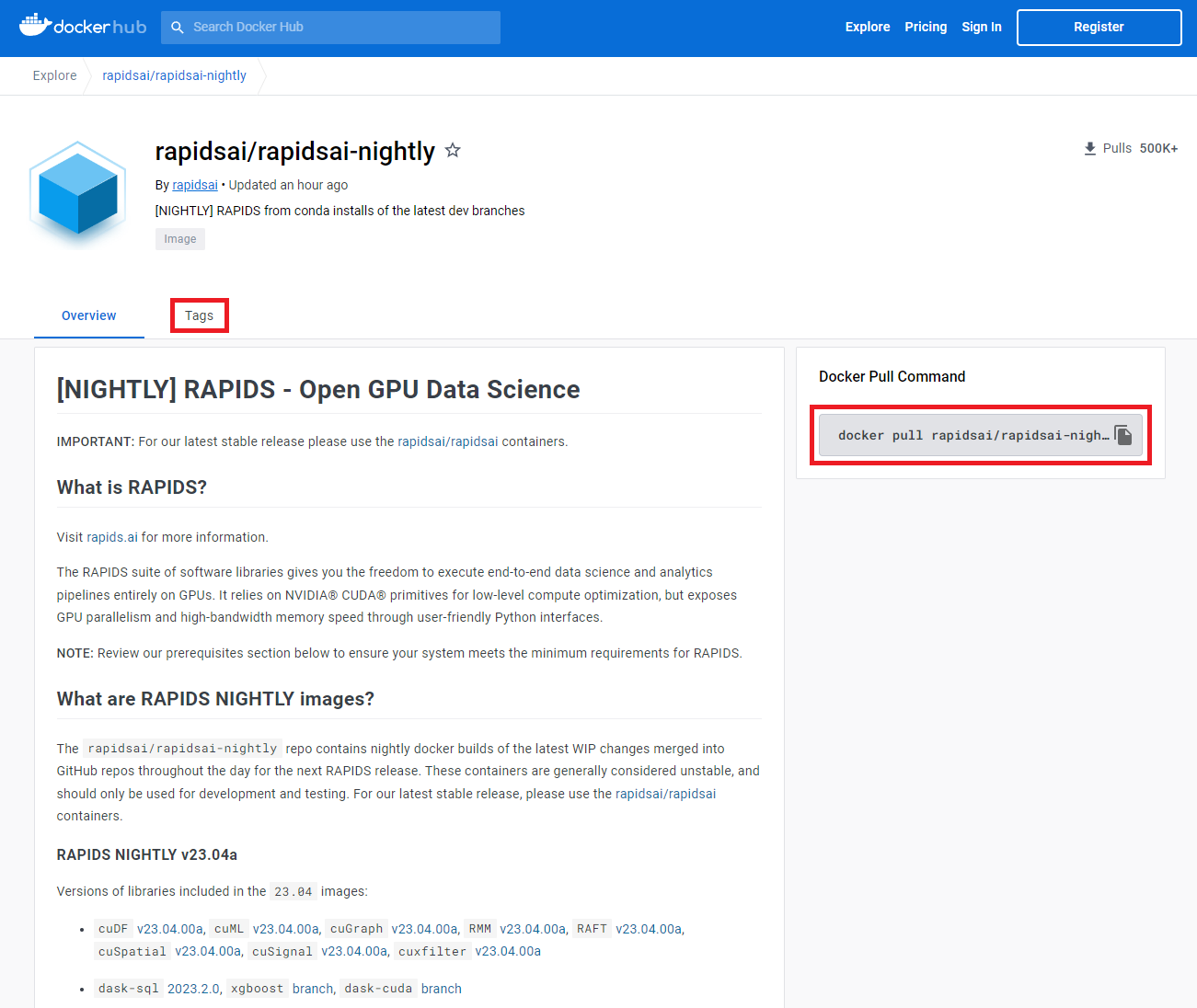Click the Docker Hub whale logo
The height and width of the screenshot is (1008, 1197).
click(83, 26)
